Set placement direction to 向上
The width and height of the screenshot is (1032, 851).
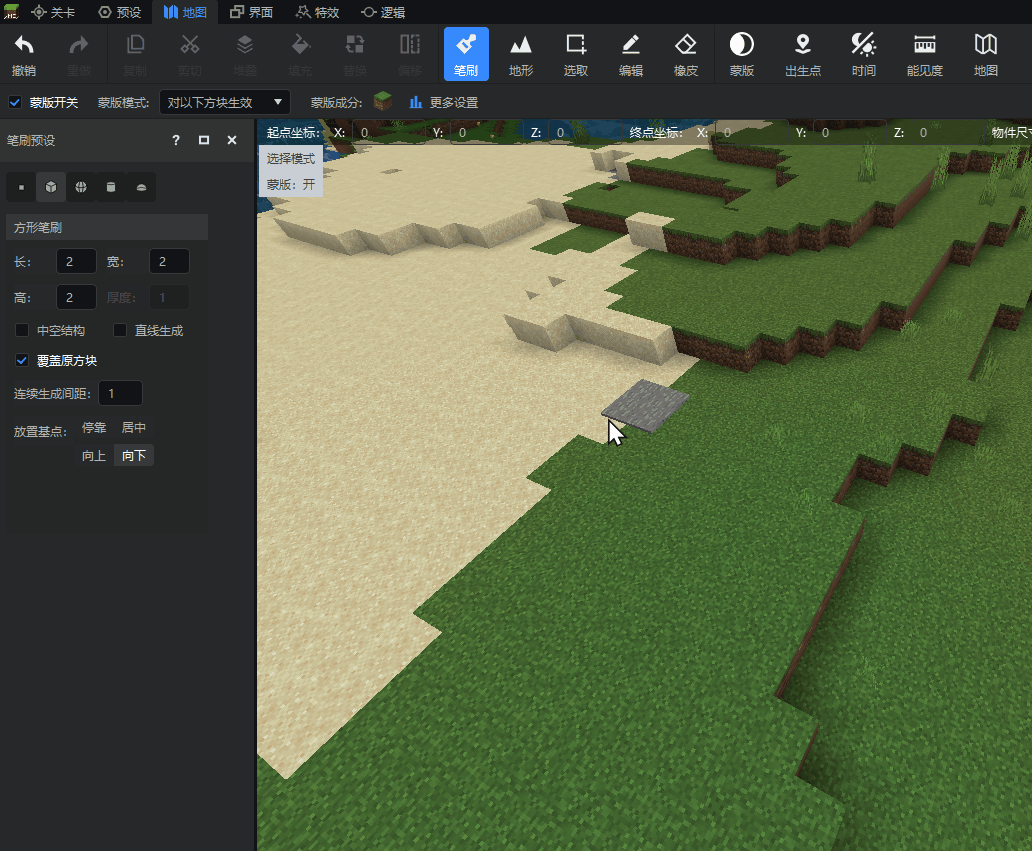(94, 455)
